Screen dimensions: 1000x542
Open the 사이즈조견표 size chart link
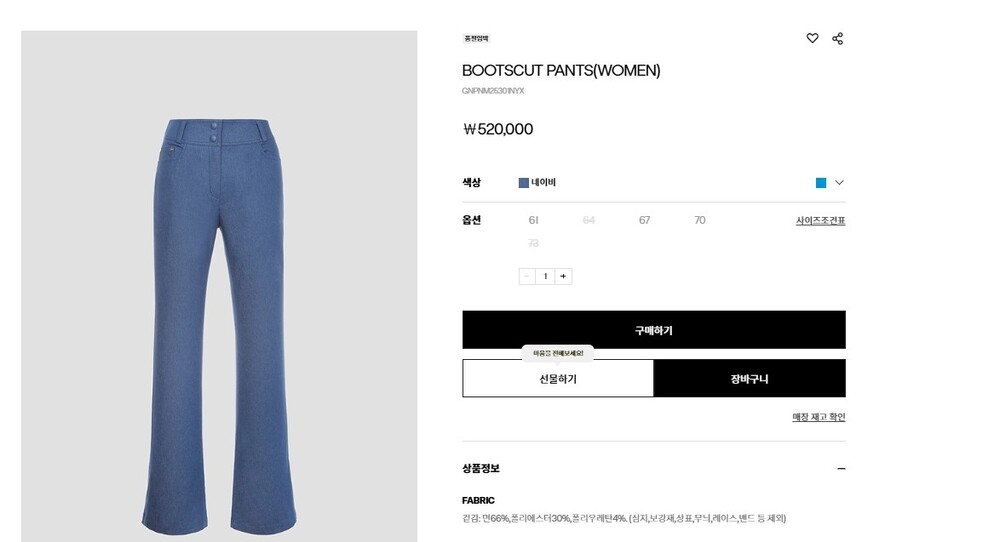click(820, 221)
